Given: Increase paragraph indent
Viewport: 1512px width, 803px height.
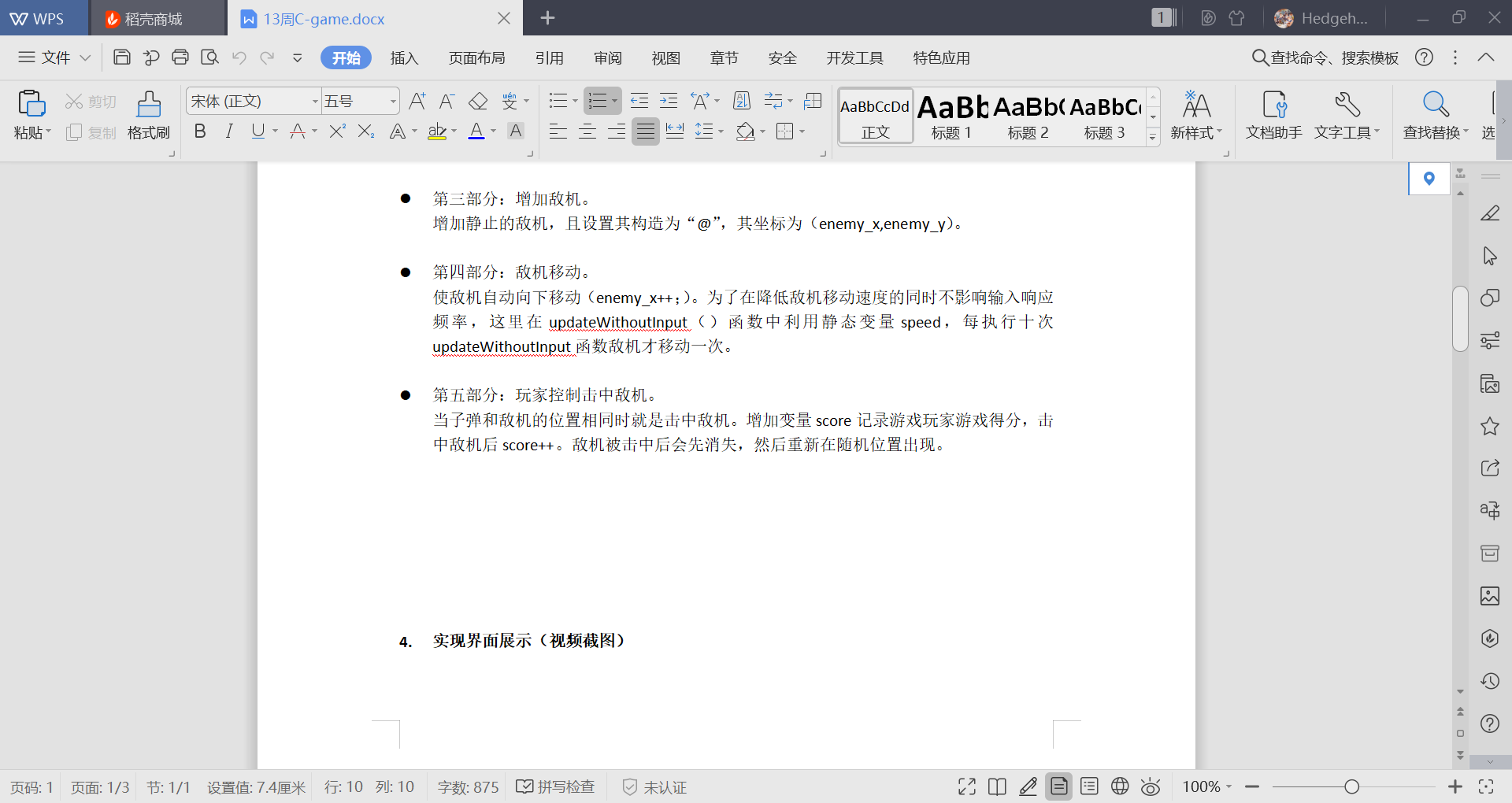Looking at the screenshot, I should tap(669, 101).
